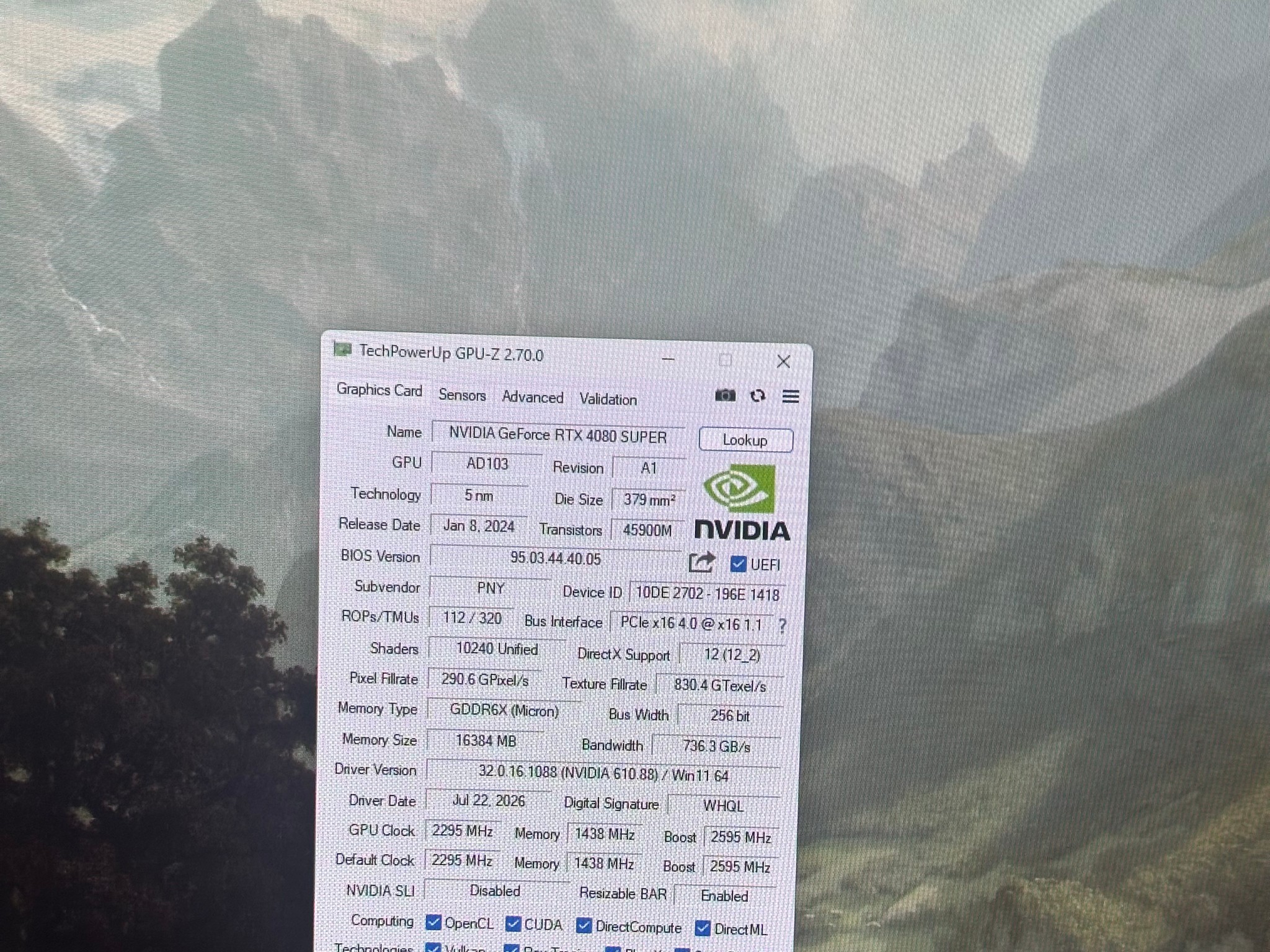Open the GPU-Z hamburger menu
Image resolution: width=1270 pixels, height=952 pixels.
(x=791, y=396)
